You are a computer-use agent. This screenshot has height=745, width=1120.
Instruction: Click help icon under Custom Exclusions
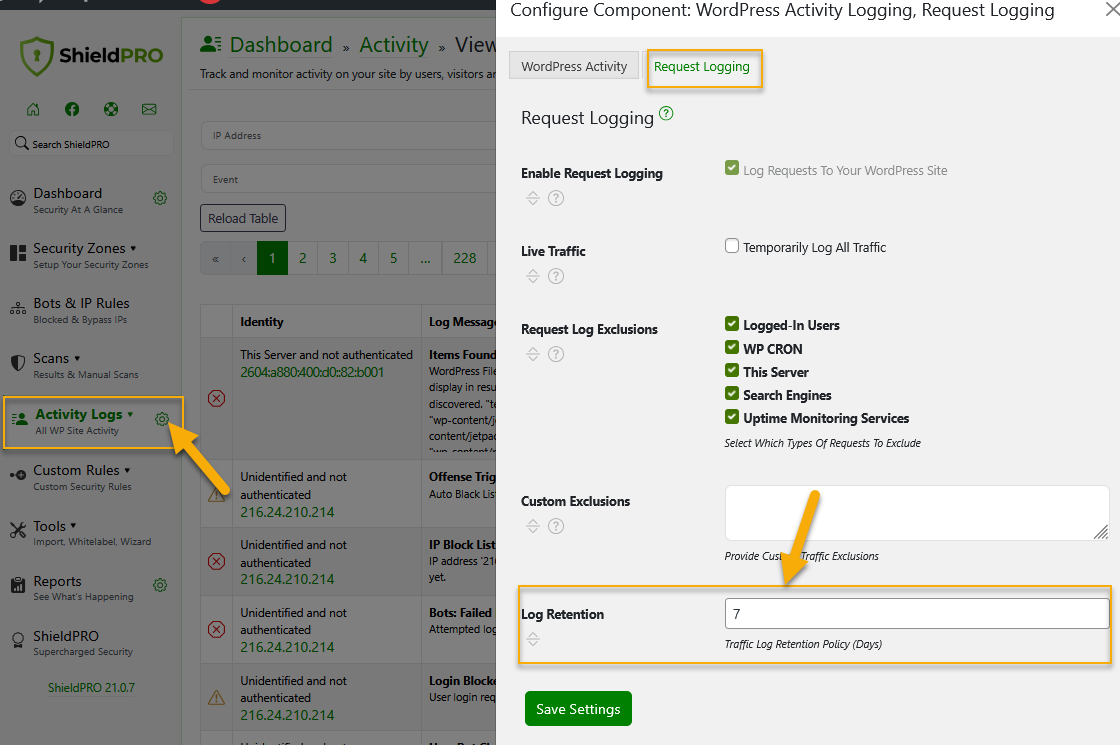coord(556,526)
